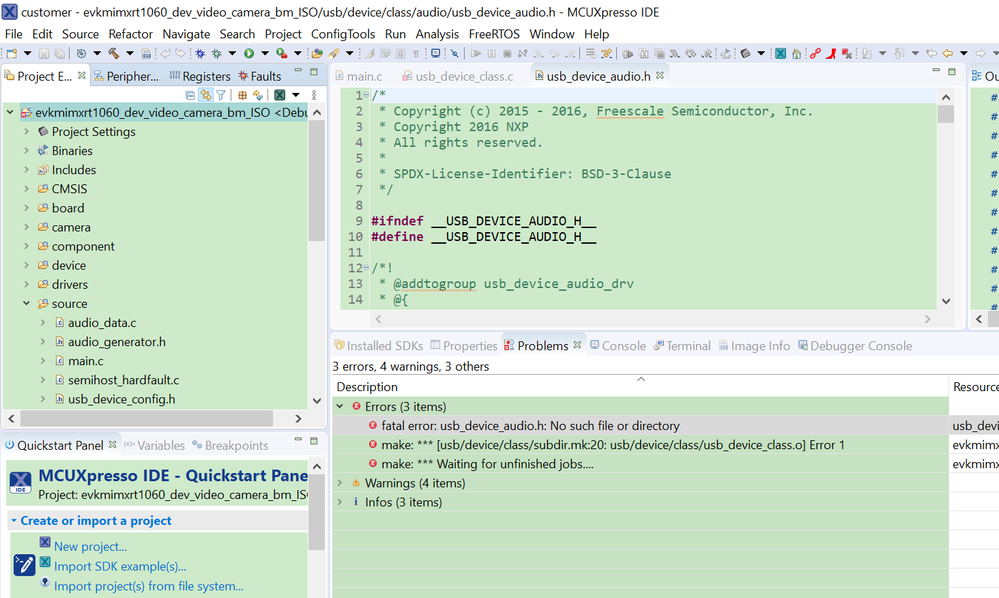Click the editor horizontal scrollbar left arrow
The height and width of the screenshot is (598, 999).
coord(378,318)
